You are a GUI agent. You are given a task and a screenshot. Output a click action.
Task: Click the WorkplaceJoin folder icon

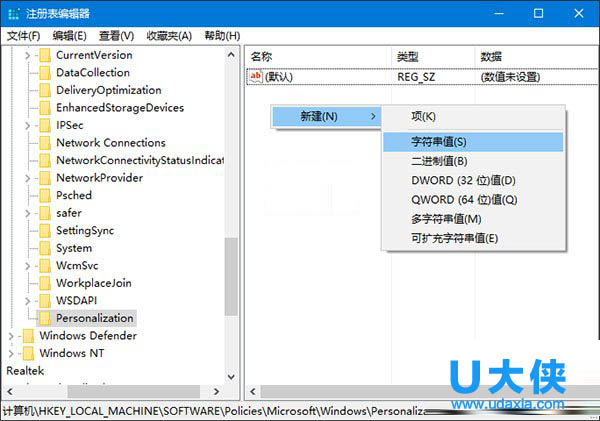45,283
